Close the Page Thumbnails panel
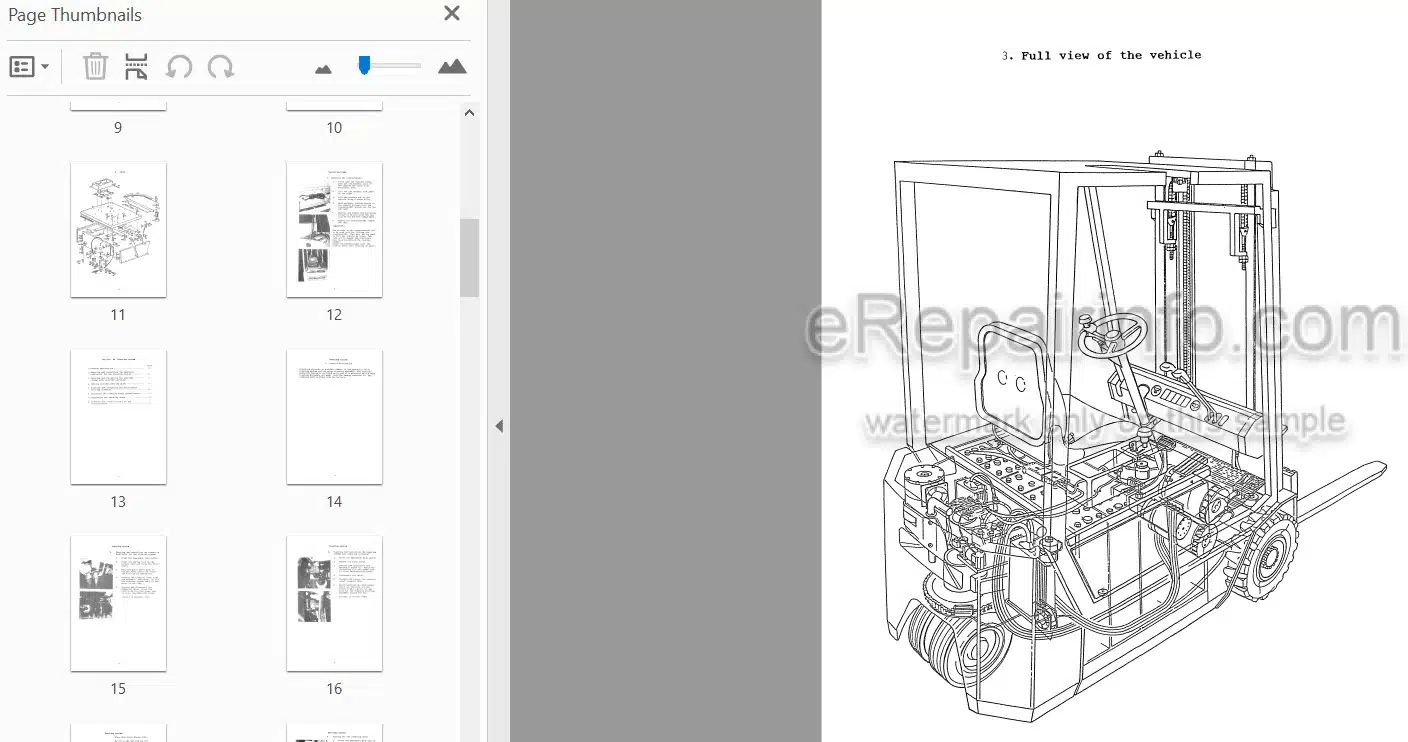 452,14
